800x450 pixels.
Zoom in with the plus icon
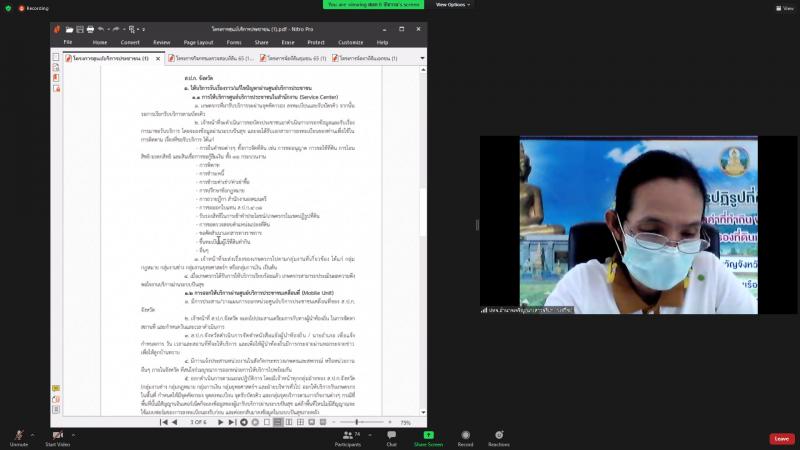390,422
